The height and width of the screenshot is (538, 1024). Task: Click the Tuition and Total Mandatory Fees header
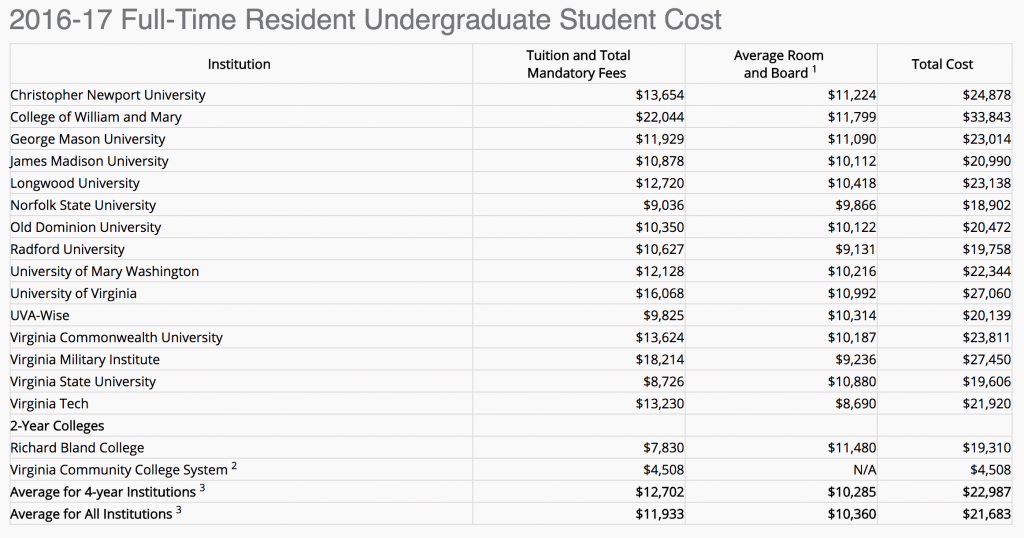578,64
